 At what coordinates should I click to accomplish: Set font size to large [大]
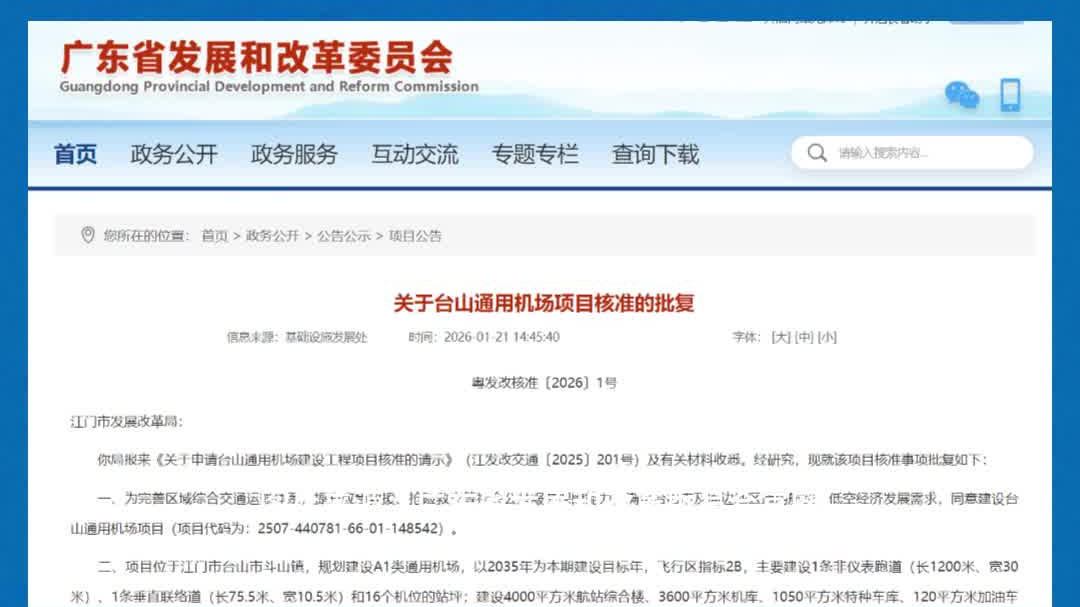(780, 337)
